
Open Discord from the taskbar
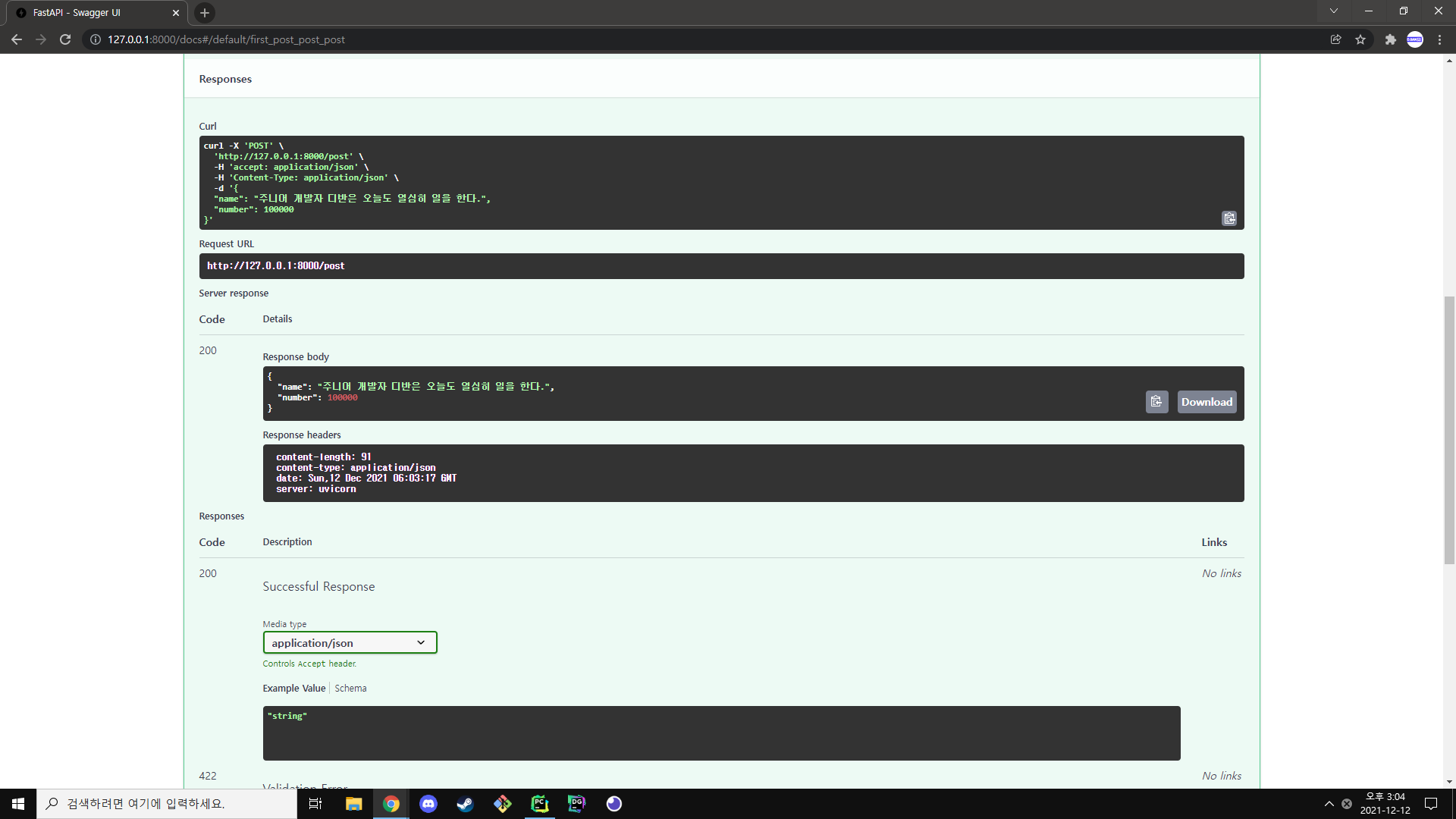[428, 804]
